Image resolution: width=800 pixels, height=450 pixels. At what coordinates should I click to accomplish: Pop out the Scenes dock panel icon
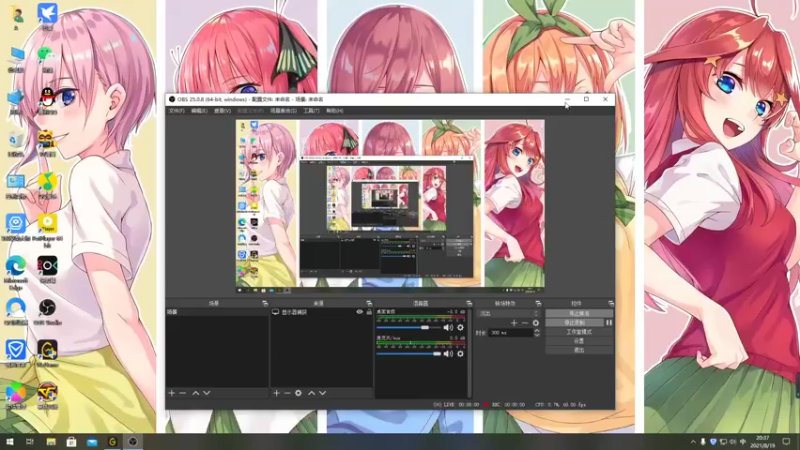[265, 304]
